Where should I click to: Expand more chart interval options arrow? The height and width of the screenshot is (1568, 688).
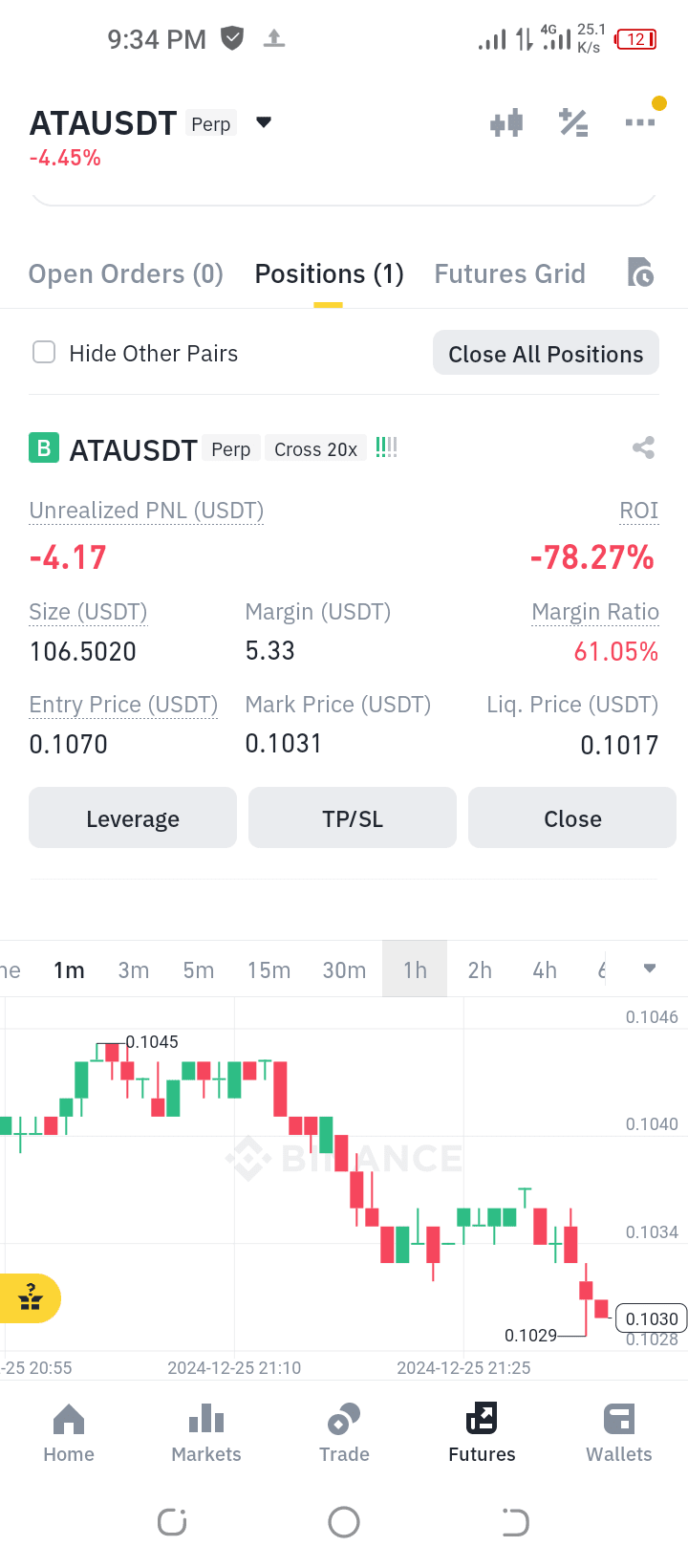(x=650, y=969)
